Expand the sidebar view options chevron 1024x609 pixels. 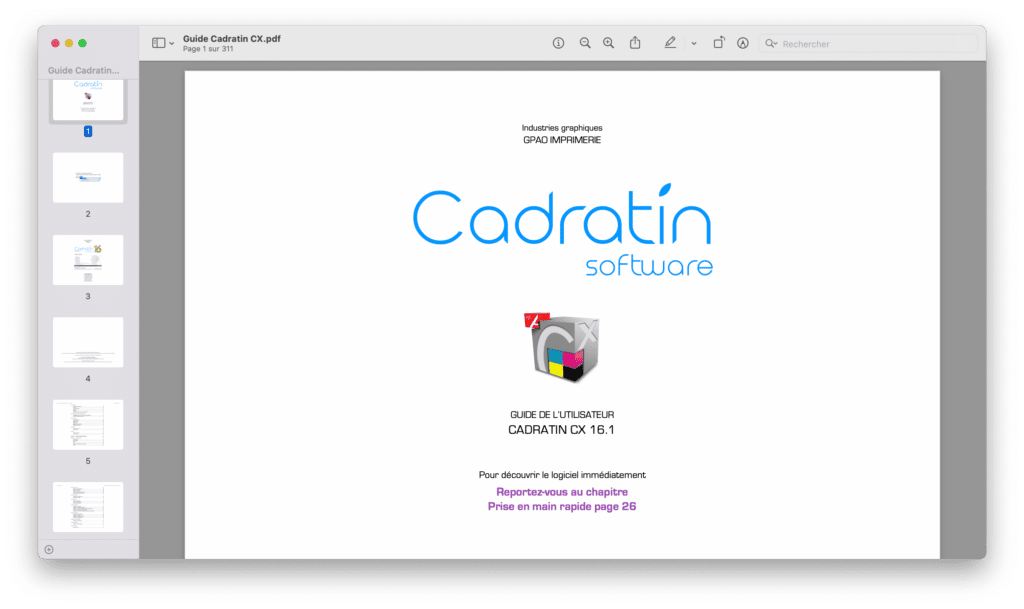172,44
